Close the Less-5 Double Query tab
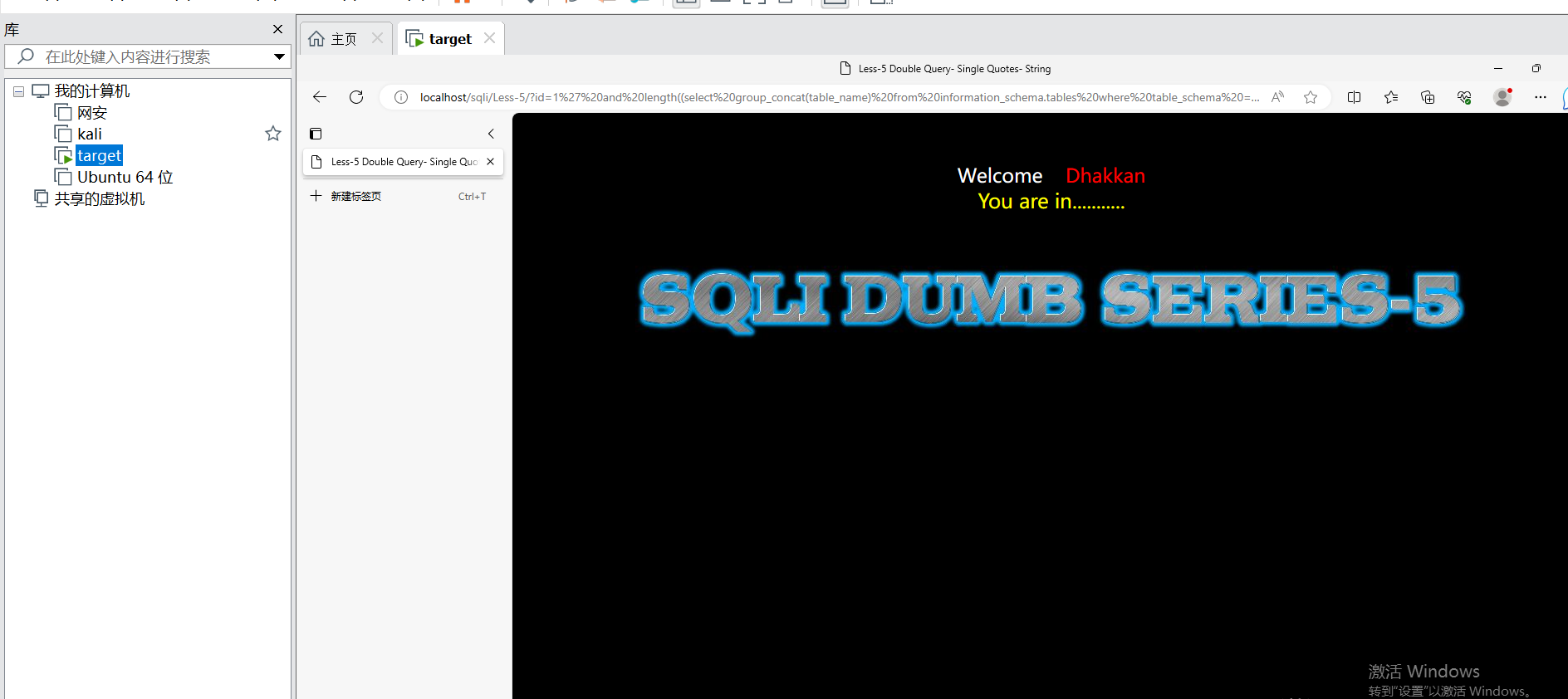This screenshot has height=699, width=1568. (x=490, y=162)
